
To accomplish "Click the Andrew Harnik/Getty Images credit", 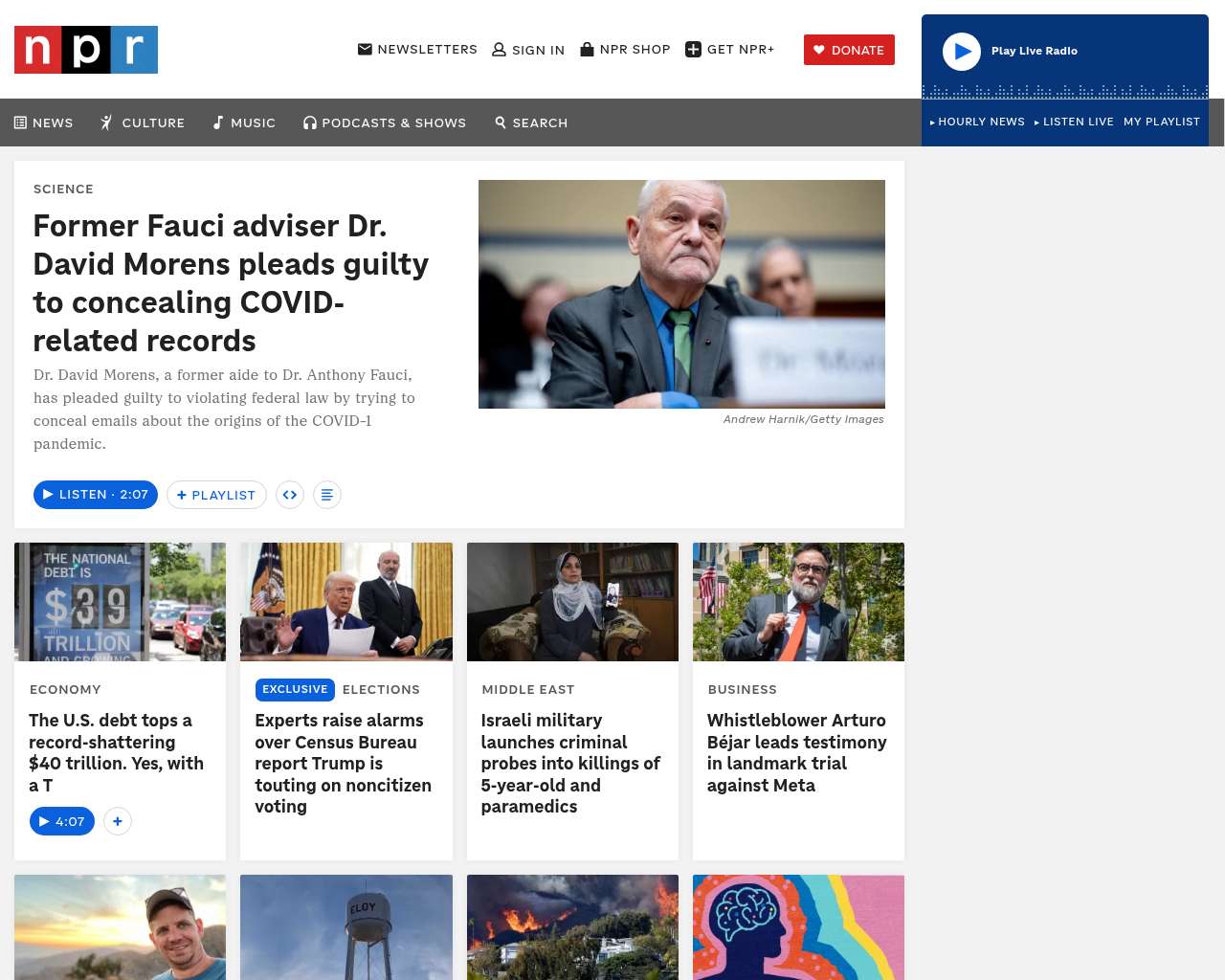I will [x=804, y=419].
